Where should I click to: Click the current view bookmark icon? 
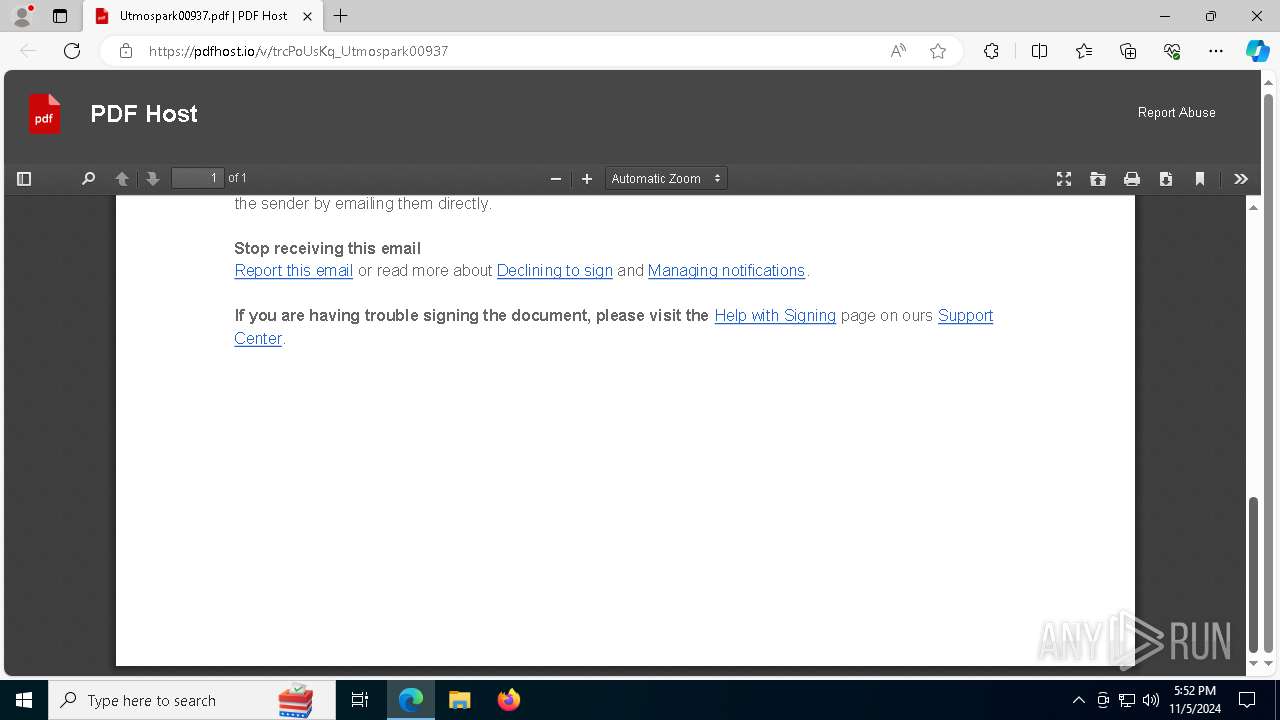click(x=1200, y=179)
